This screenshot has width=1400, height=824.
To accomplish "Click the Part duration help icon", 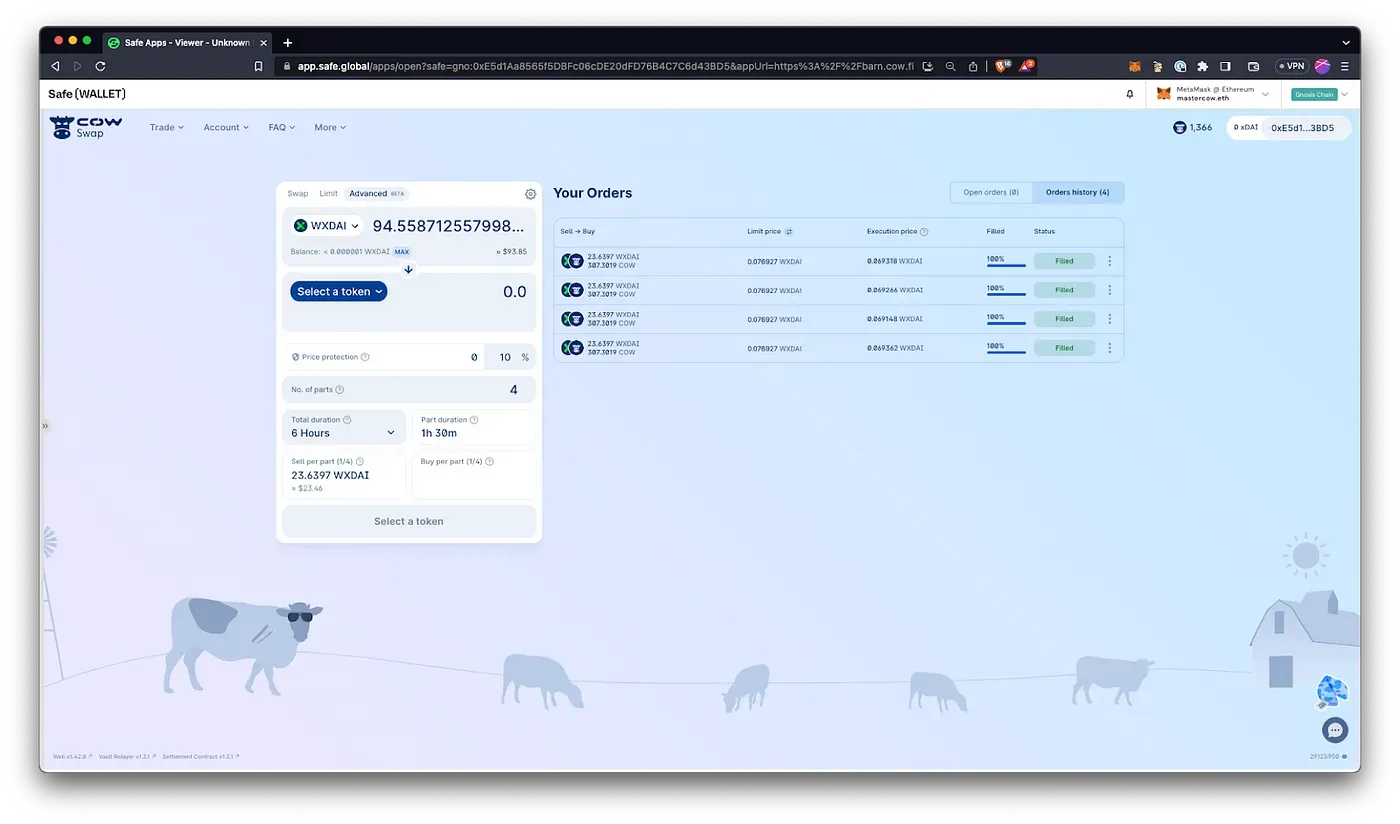I will (x=474, y=420).
